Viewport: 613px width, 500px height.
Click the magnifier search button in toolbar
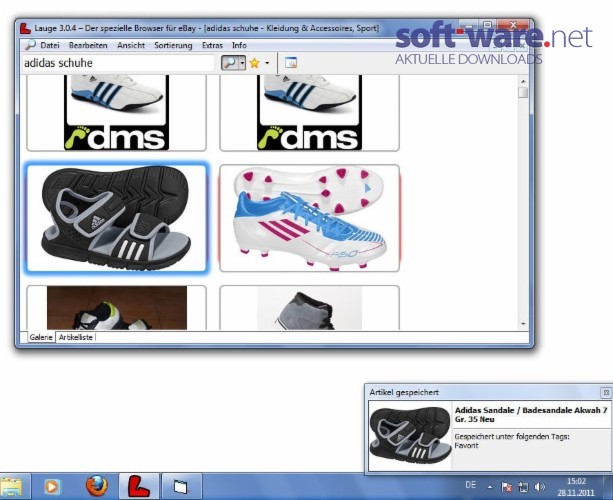[x=230, y=63]
